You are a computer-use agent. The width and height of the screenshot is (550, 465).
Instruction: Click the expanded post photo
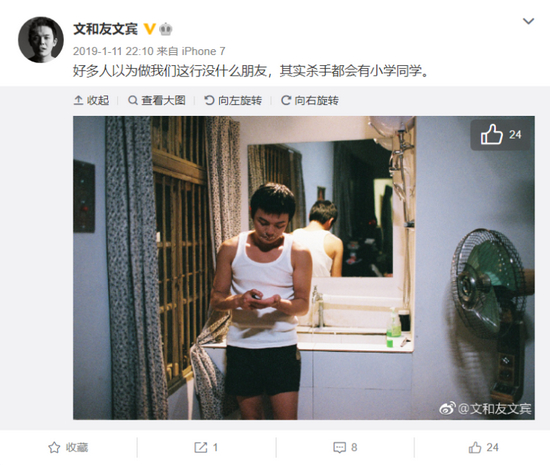304,268
